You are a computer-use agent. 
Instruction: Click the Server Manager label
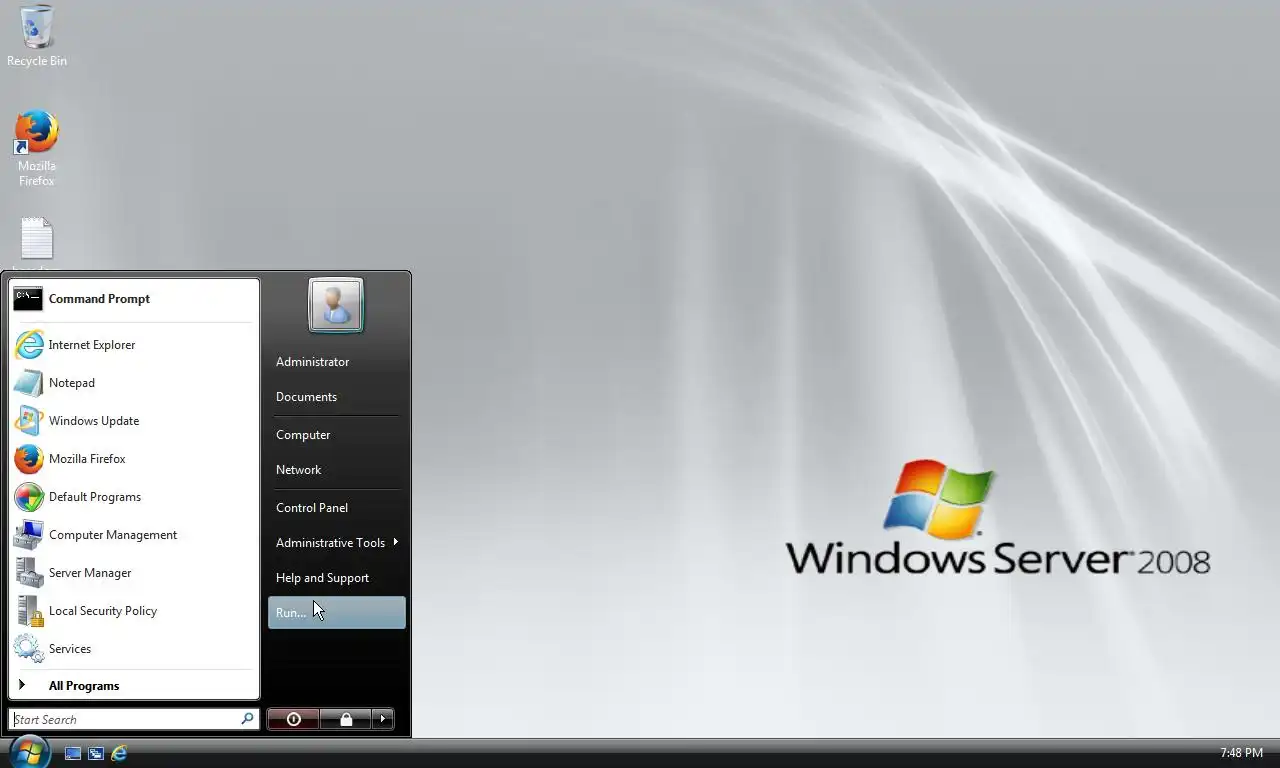(90, 573)
